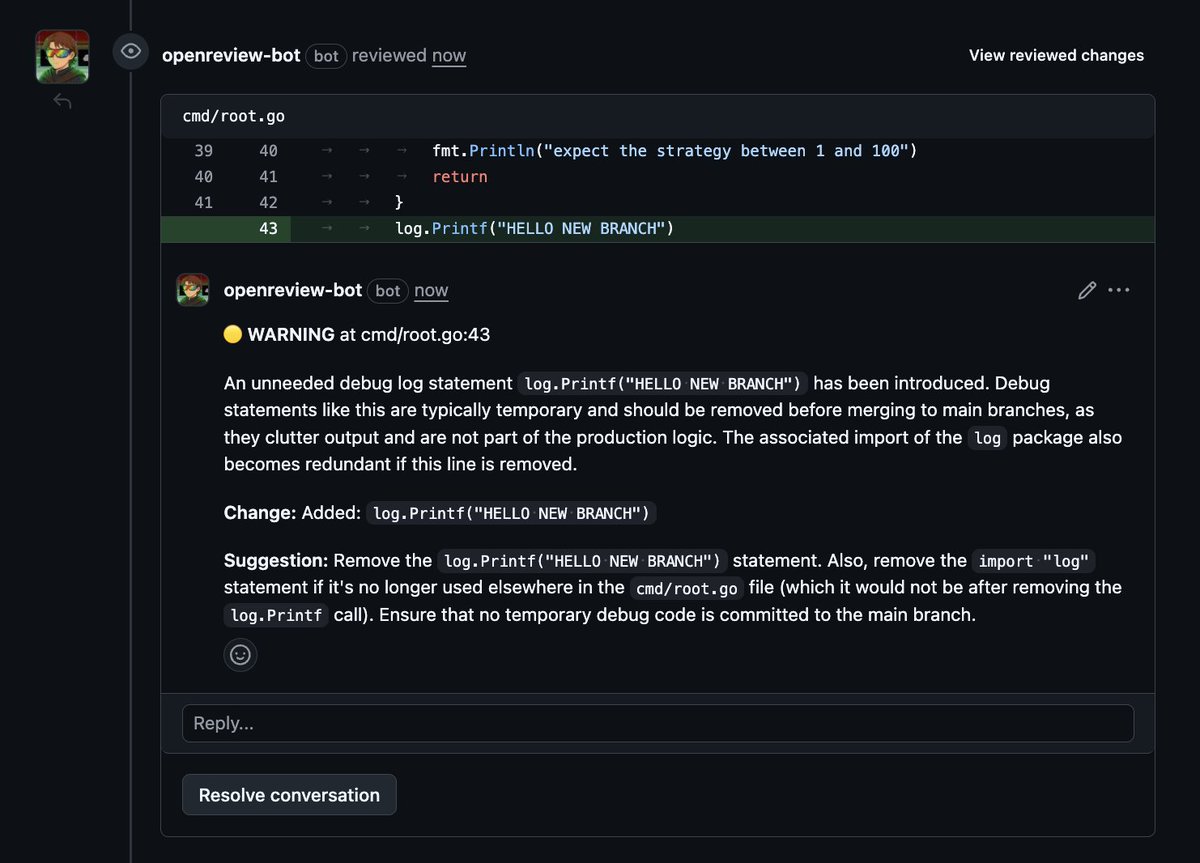The width and height of the screenshot is (1200, 863).
Task: Open View reviewed changes
Action: pos(1056,56)
